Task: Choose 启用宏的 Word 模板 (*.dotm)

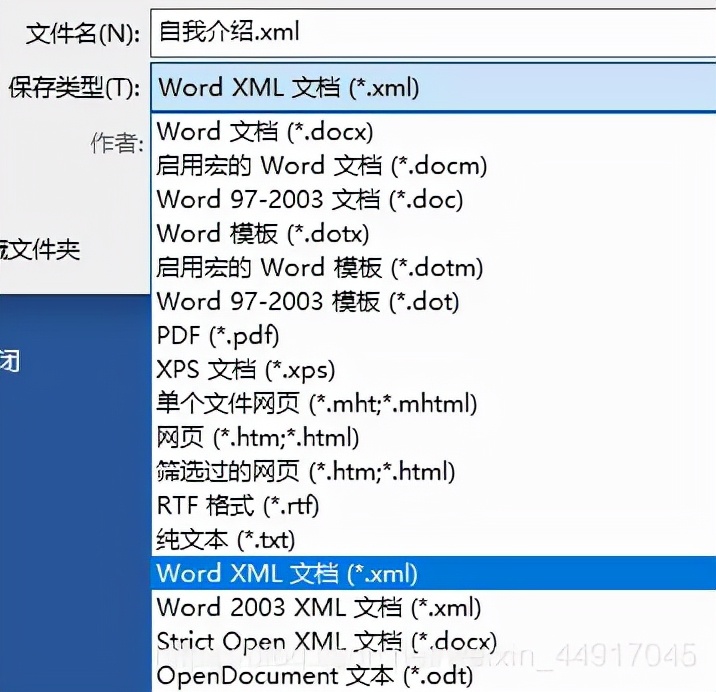Action: coord(434,268)
